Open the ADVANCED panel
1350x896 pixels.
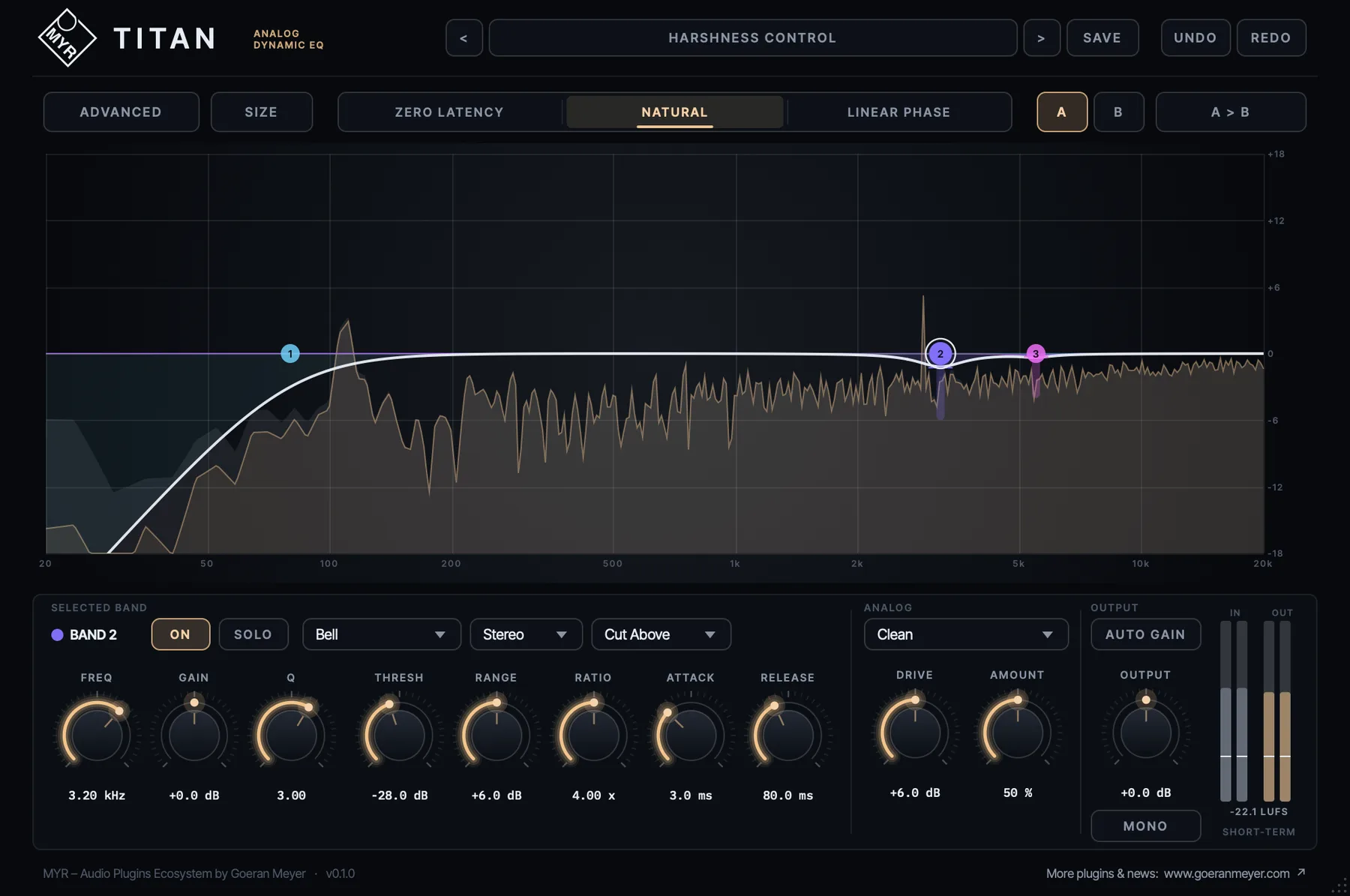(x=121, y=112)
